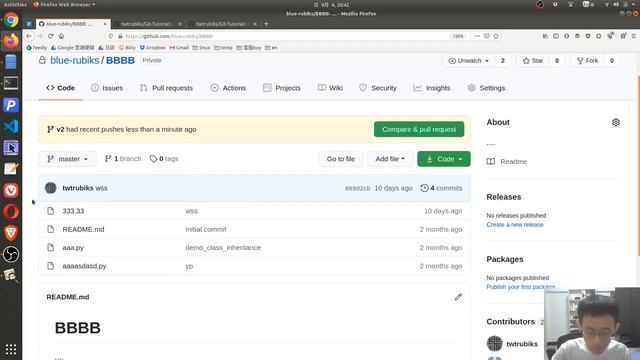
Task: Go to the Actions tab
Action: pyautogui.click(x=228, y=88)
